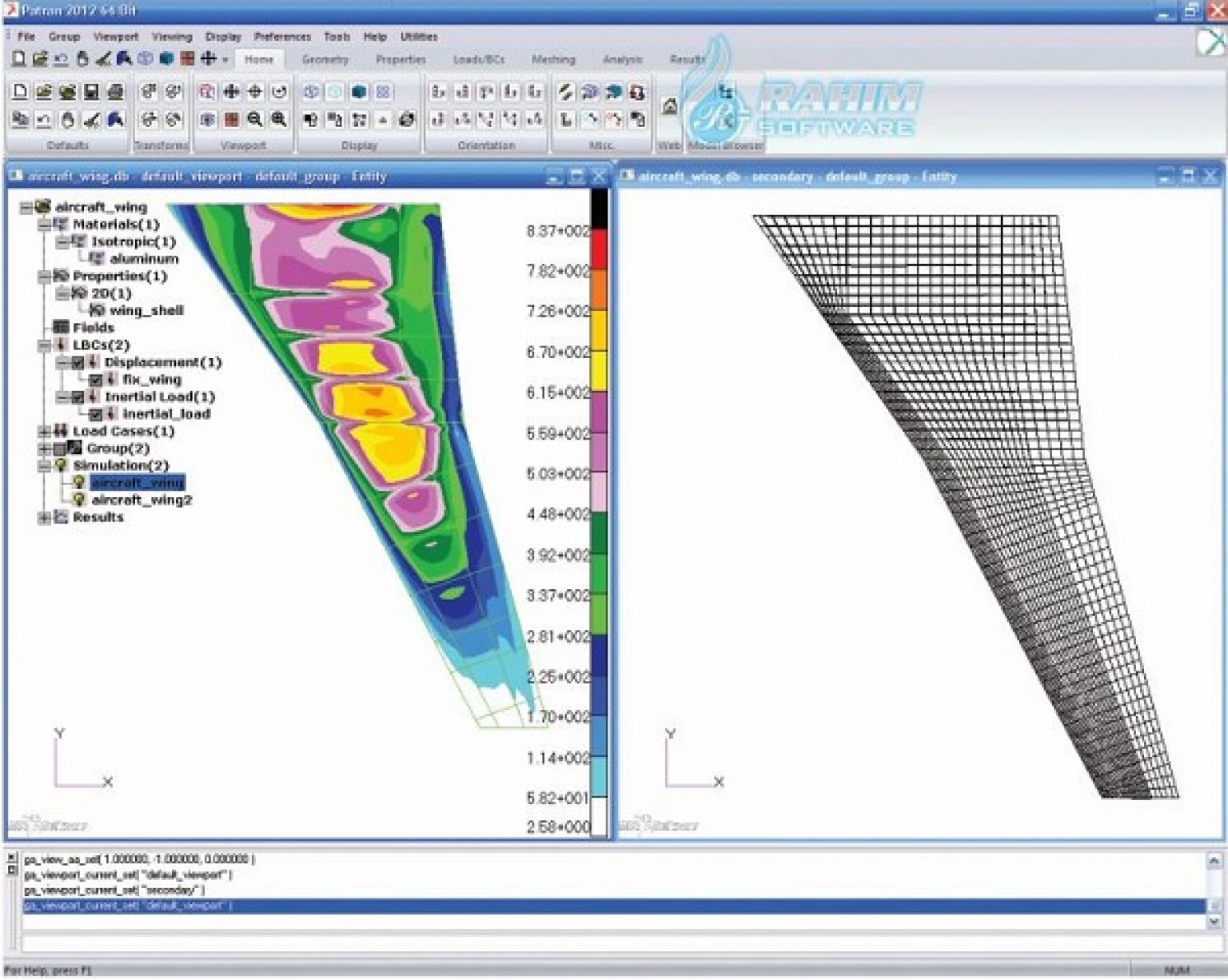Expand the Load Cases(1) tree node
The image size is (1228, 980).
coord(45,432)
